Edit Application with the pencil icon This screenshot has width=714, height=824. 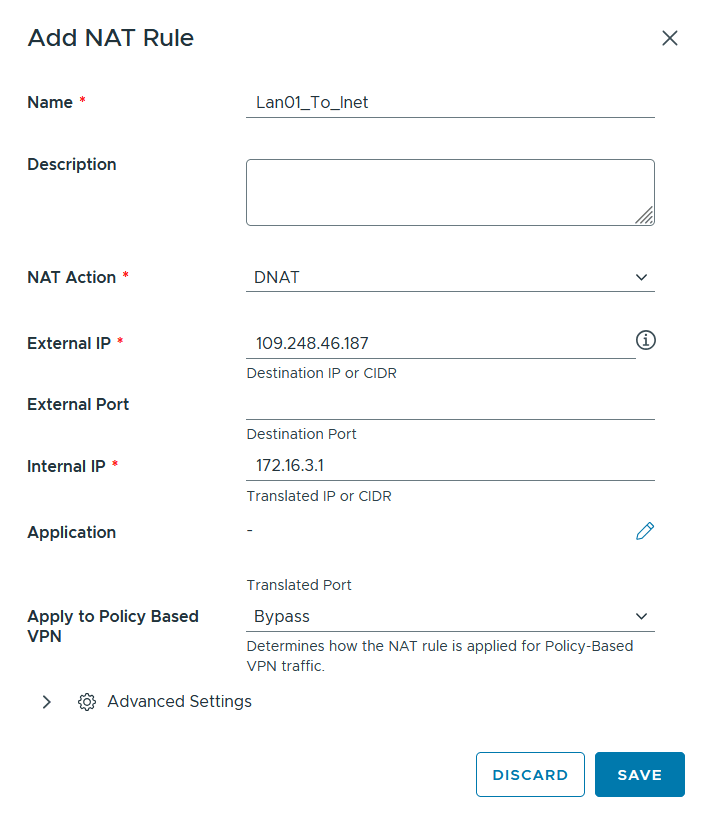[645, 531]
